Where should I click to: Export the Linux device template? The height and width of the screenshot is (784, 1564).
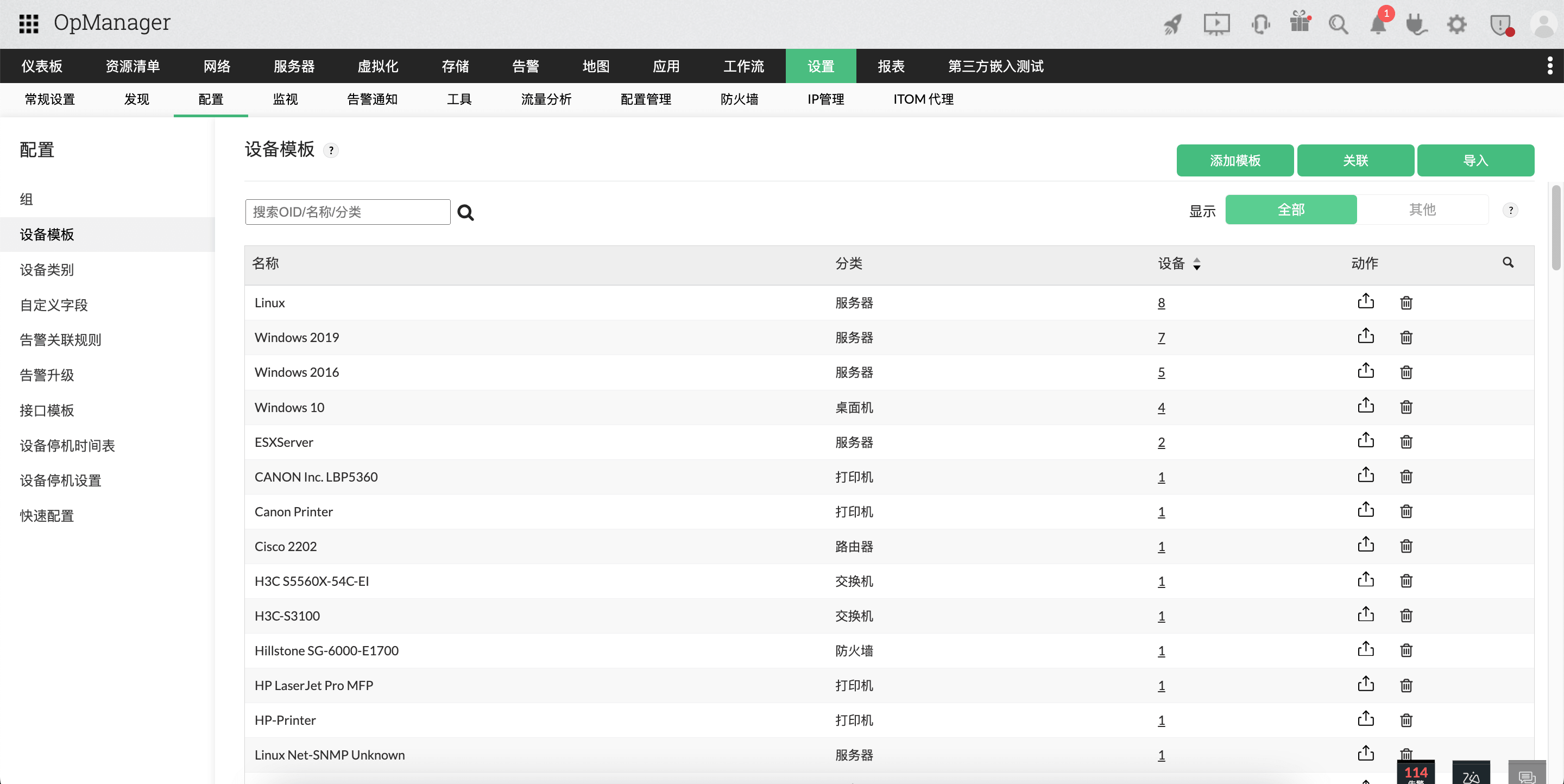pos(1365,301)
